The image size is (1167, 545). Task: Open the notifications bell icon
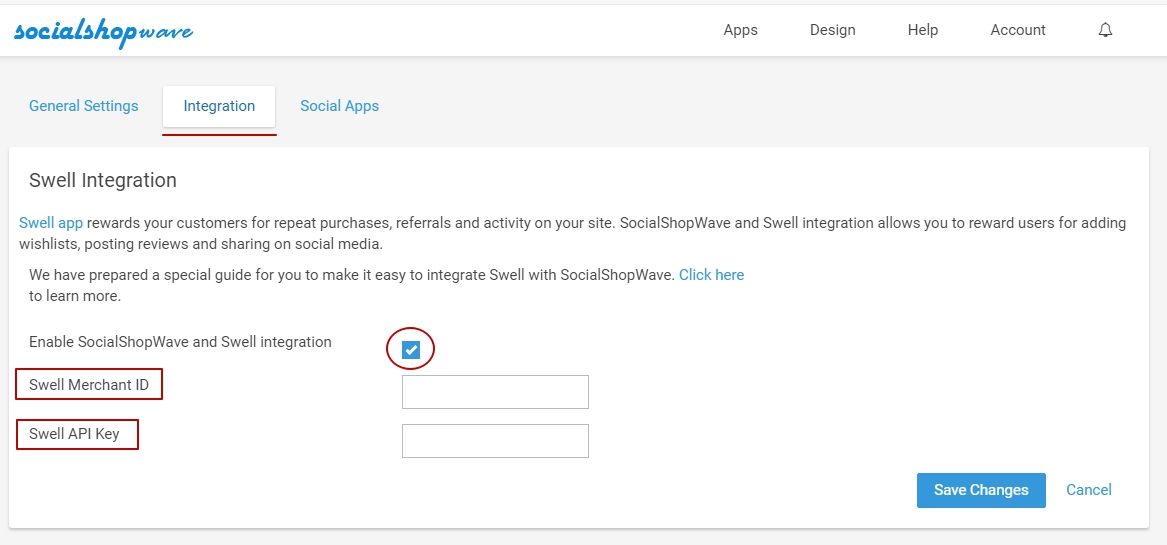coord(1105,31)
